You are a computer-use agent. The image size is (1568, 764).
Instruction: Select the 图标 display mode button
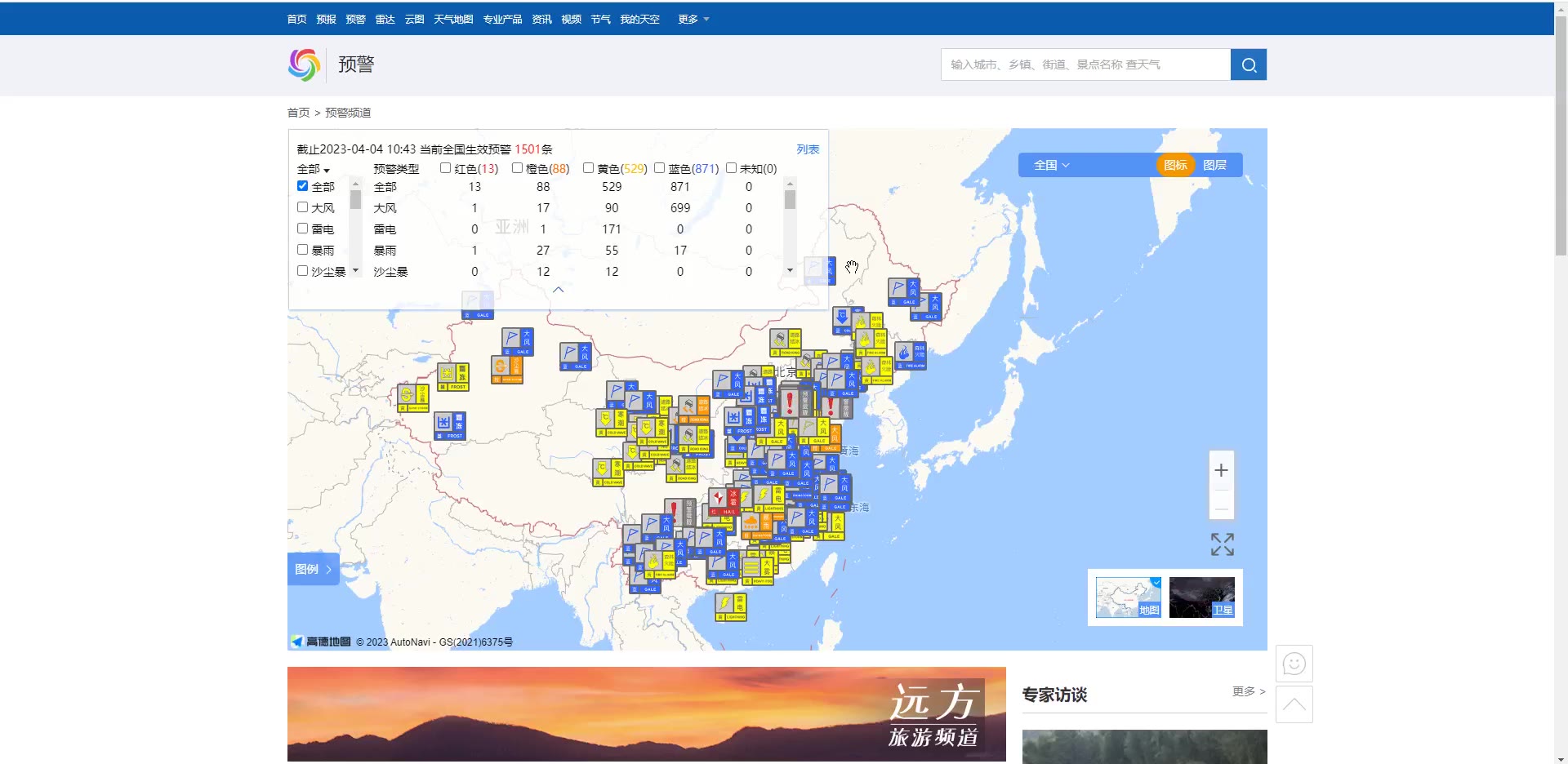click(1175, 165)
